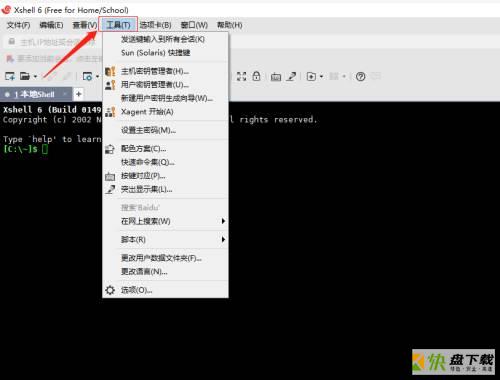This screenshot has height=380, width=500.
Task: Click the keyboard key mapping toolbar icon
Action: pyautogui.click(x=276, y=77)
